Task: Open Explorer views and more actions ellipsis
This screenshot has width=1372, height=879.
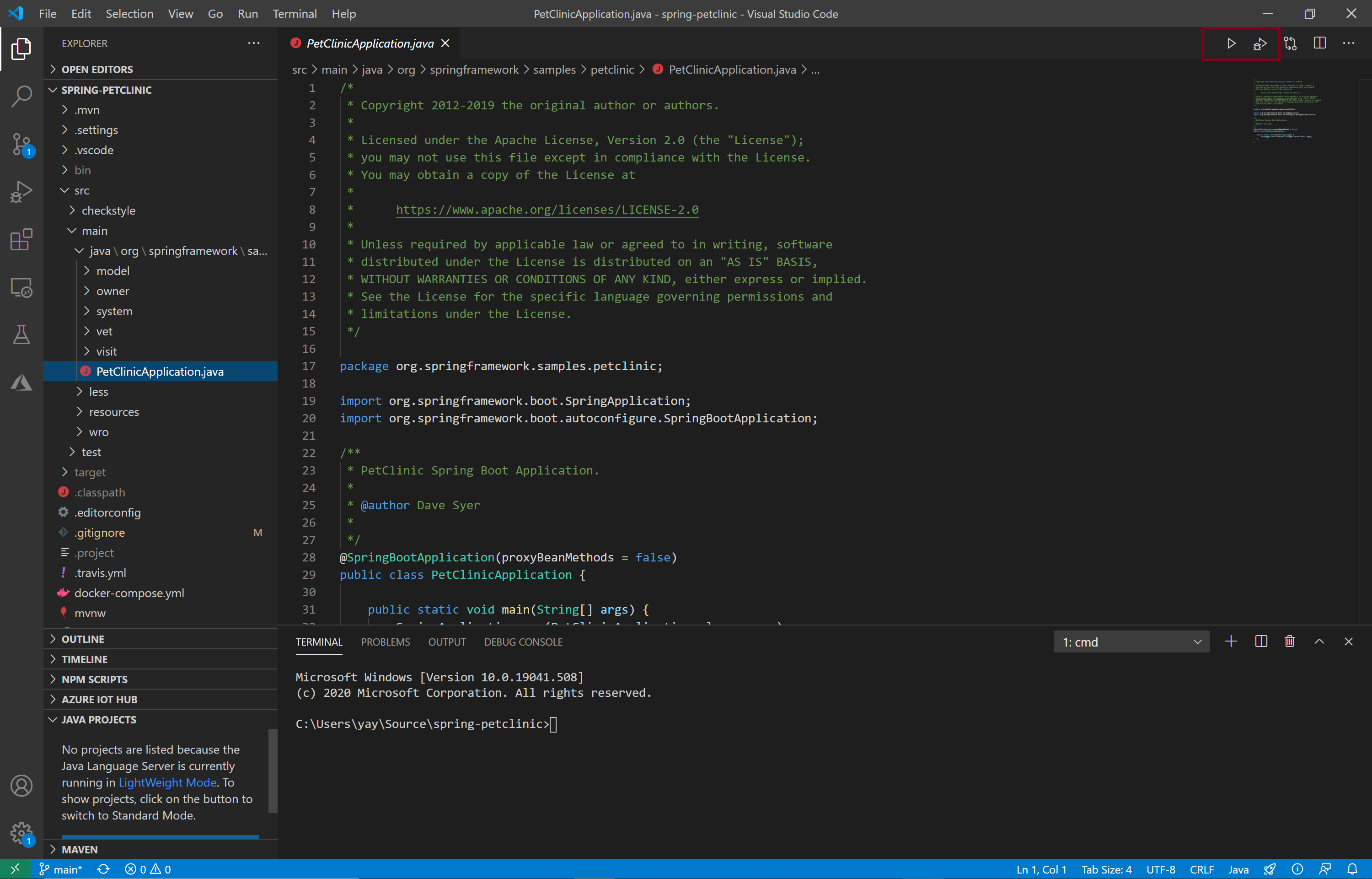Action: point(254,43)
